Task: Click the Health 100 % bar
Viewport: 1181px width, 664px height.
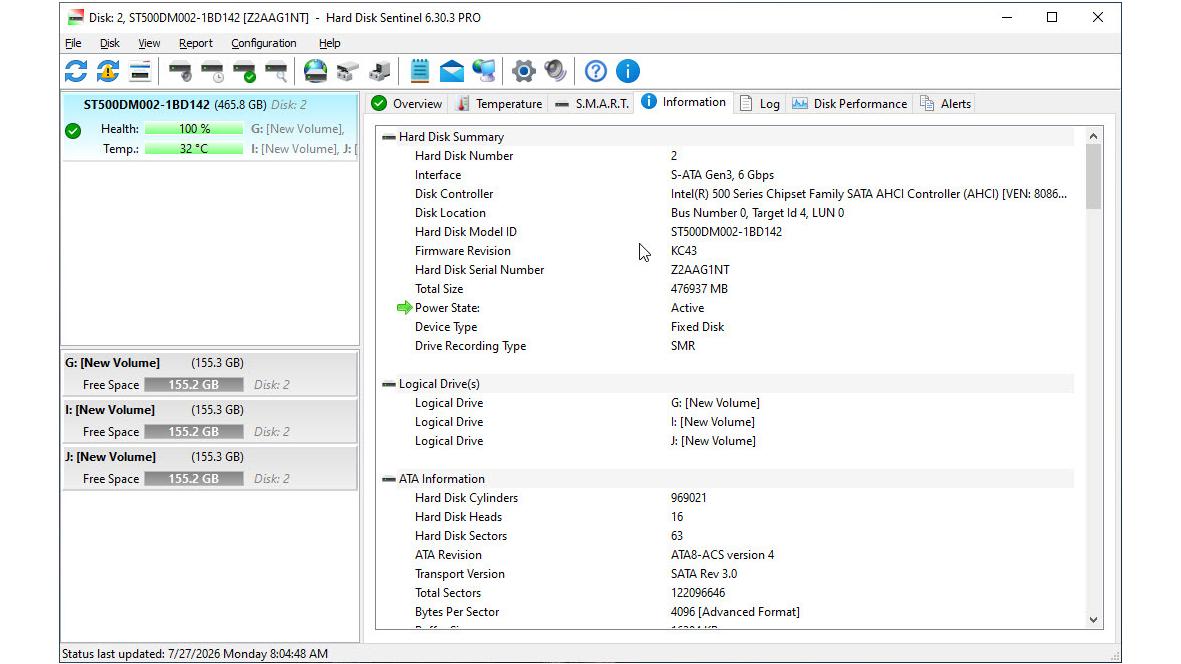Action: (x=194, y=129)
